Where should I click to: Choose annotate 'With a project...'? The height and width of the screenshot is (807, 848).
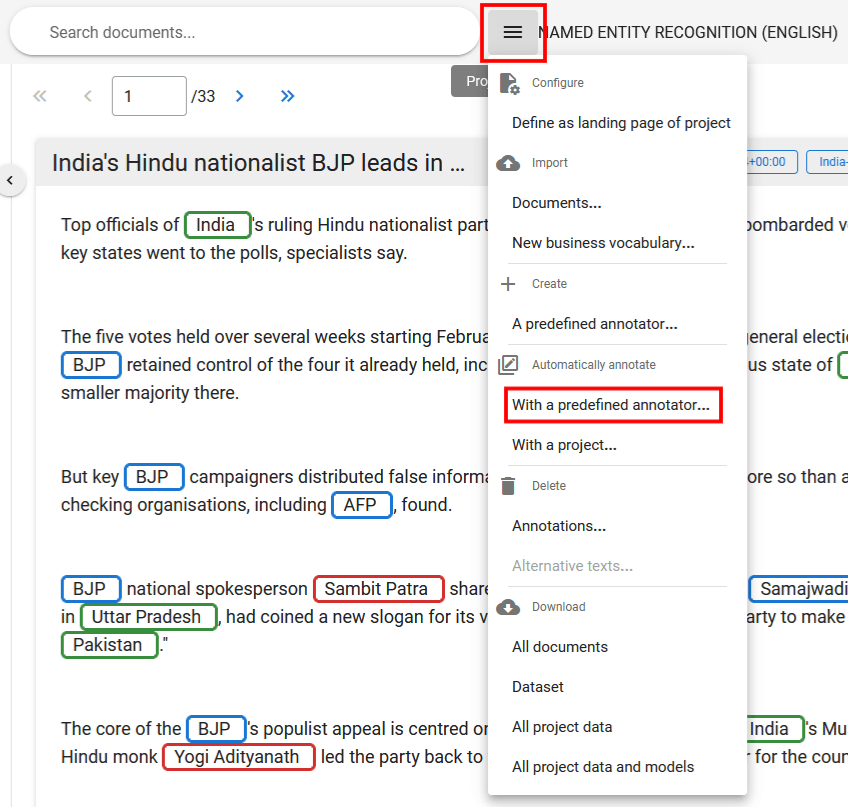(x=564, y=445)
